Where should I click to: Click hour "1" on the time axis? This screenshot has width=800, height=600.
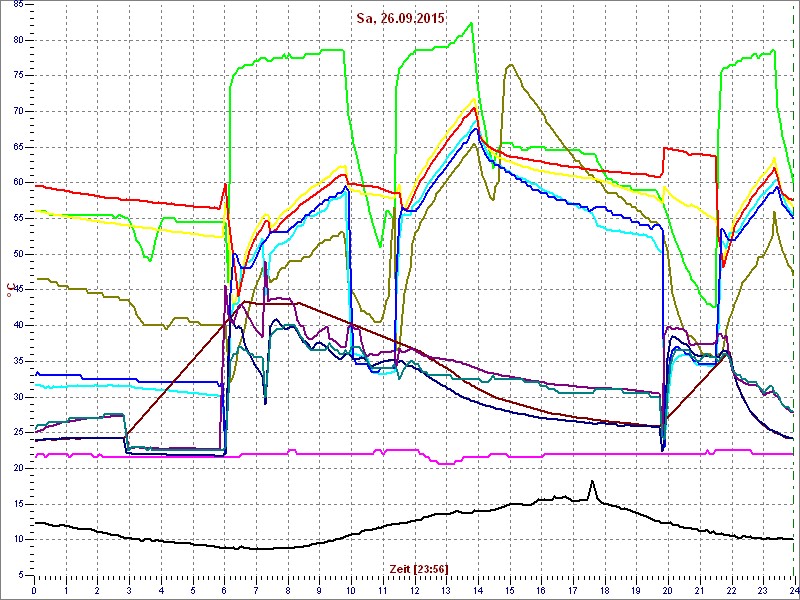[x=66, y=590]
